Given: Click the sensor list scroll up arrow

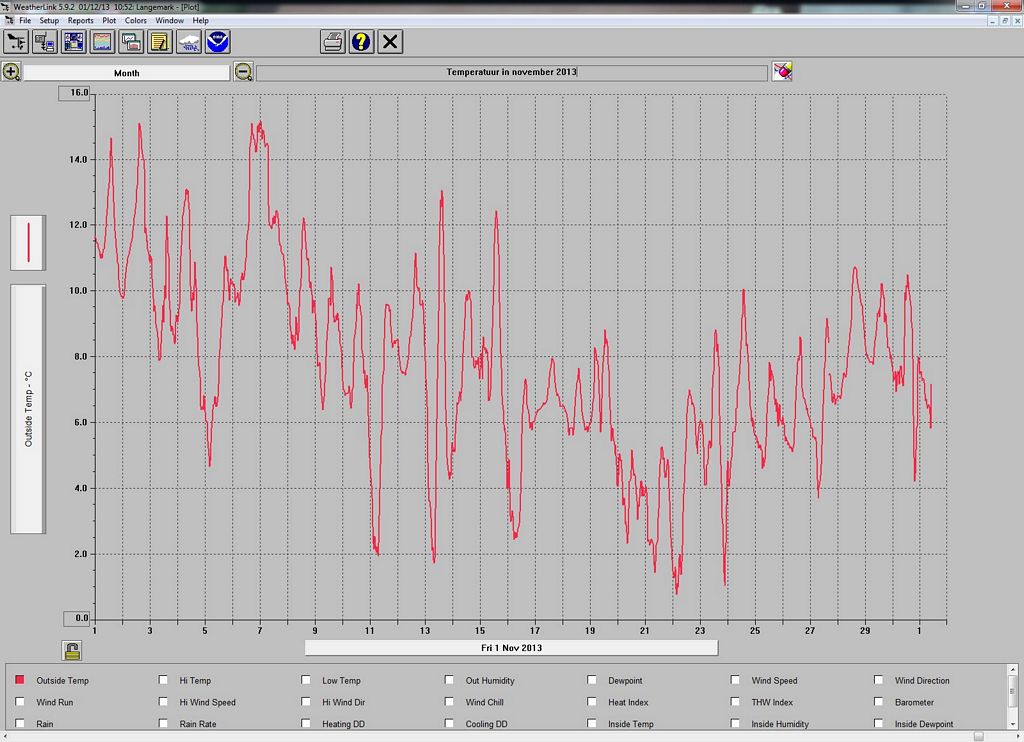Looking at the screenshot, I should (x=1013, y=669).
